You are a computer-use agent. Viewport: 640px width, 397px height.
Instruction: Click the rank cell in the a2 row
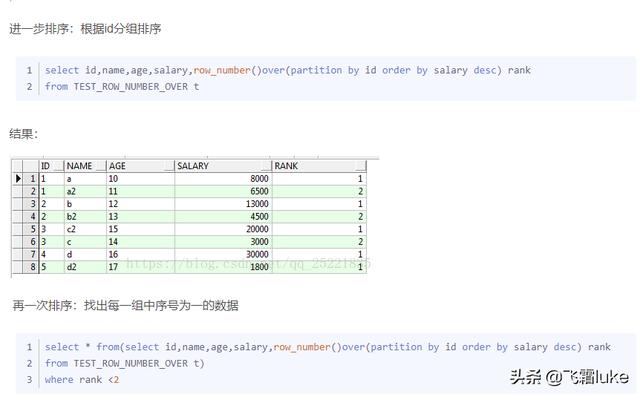pos(319,191)
